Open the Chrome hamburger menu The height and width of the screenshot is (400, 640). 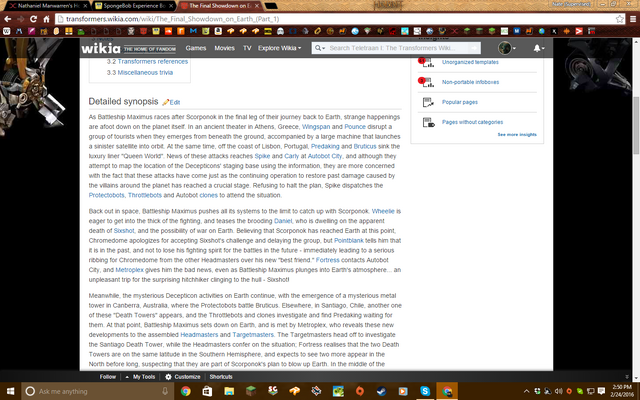[633, 19]
